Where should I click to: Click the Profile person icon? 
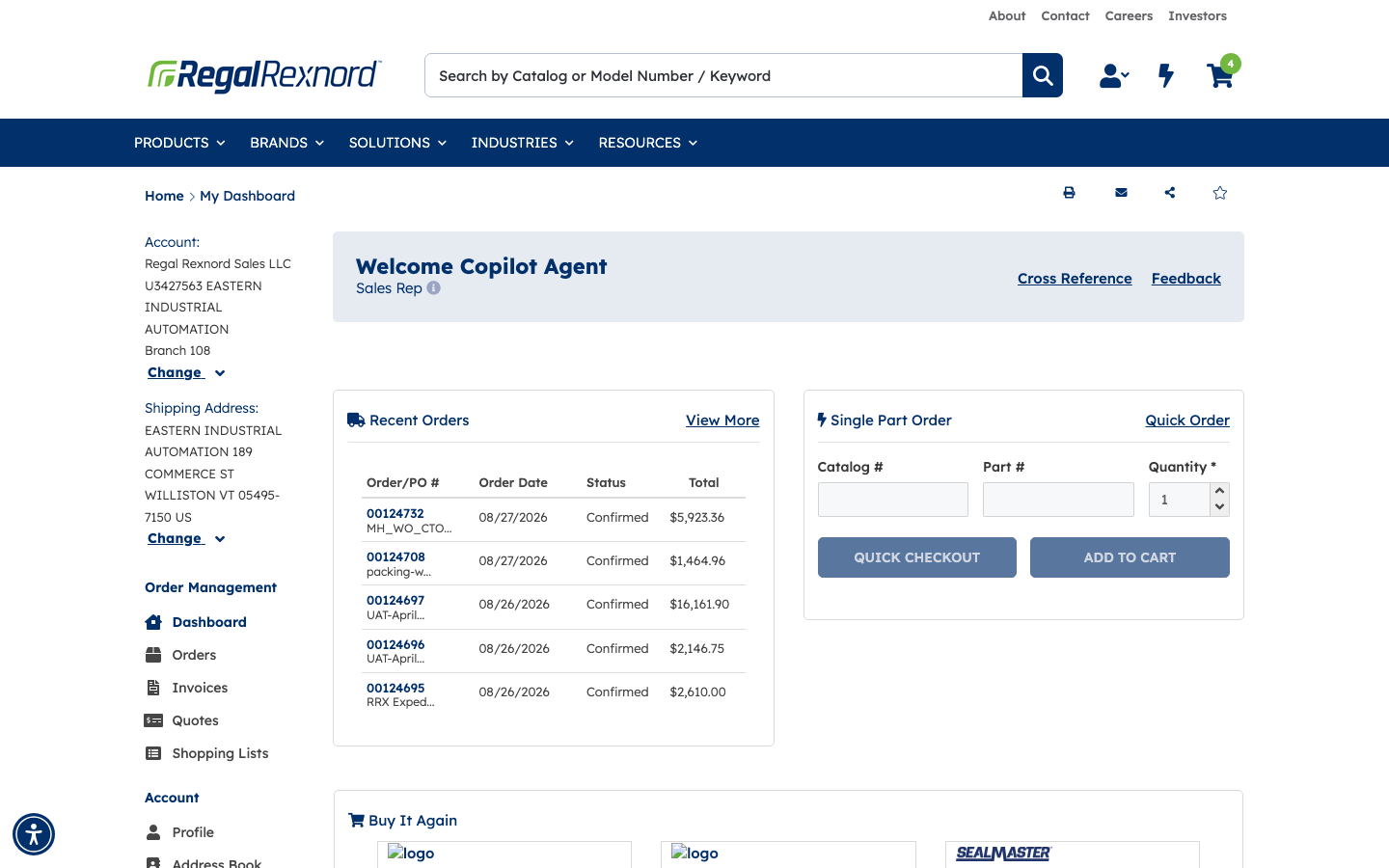pyautogui.click(x=153, y=832)
